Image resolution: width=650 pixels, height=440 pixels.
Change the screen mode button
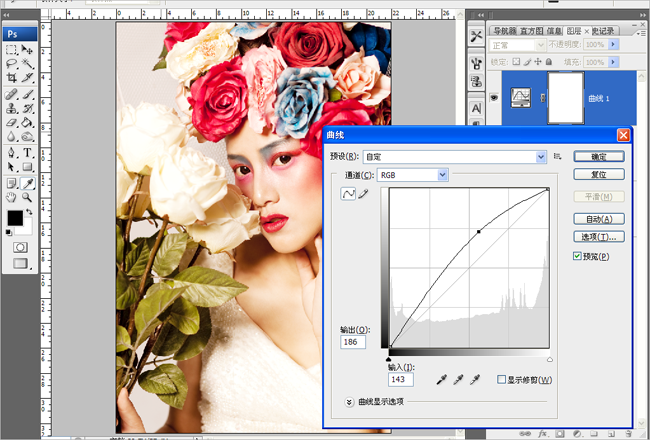coord(21,263)
